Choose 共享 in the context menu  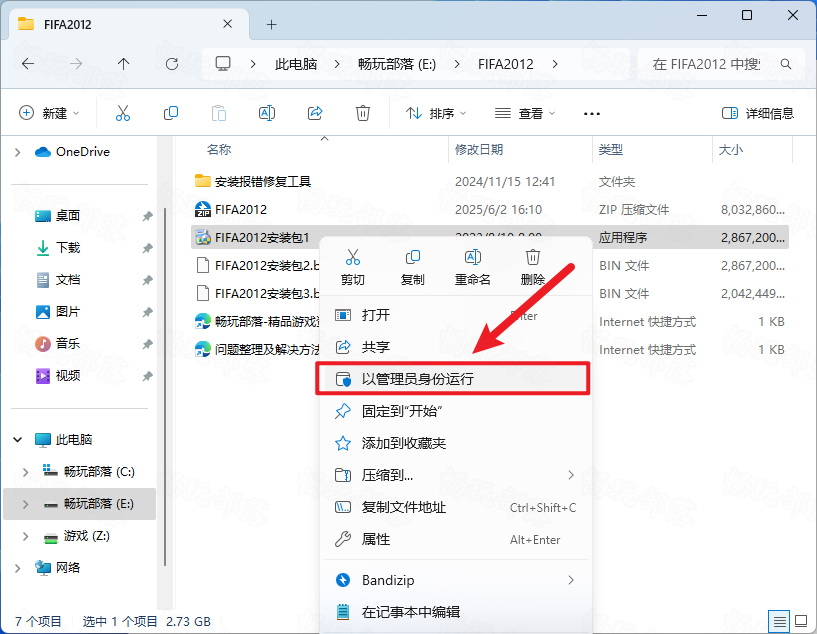456,347
